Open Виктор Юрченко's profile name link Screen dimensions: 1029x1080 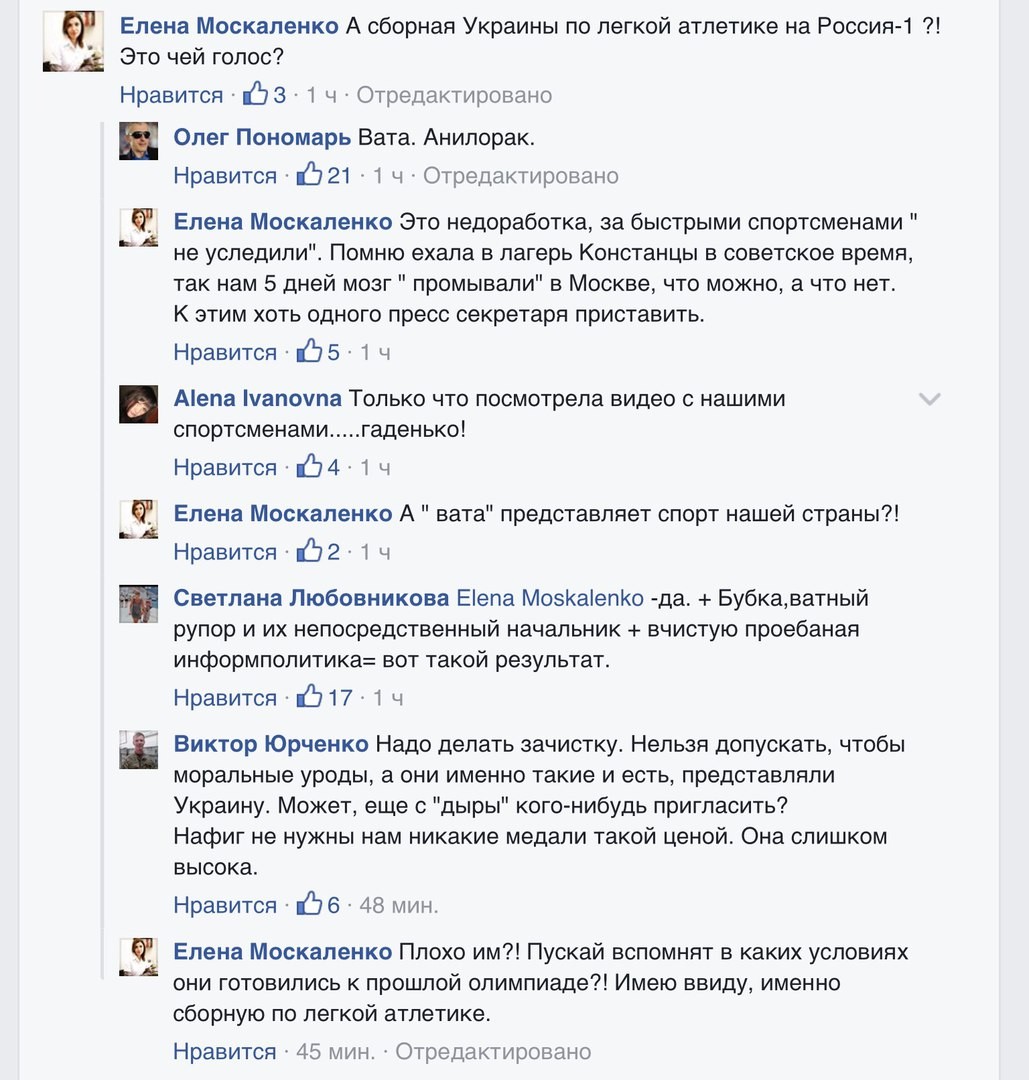pyautogui.click(x=271, y=744)
